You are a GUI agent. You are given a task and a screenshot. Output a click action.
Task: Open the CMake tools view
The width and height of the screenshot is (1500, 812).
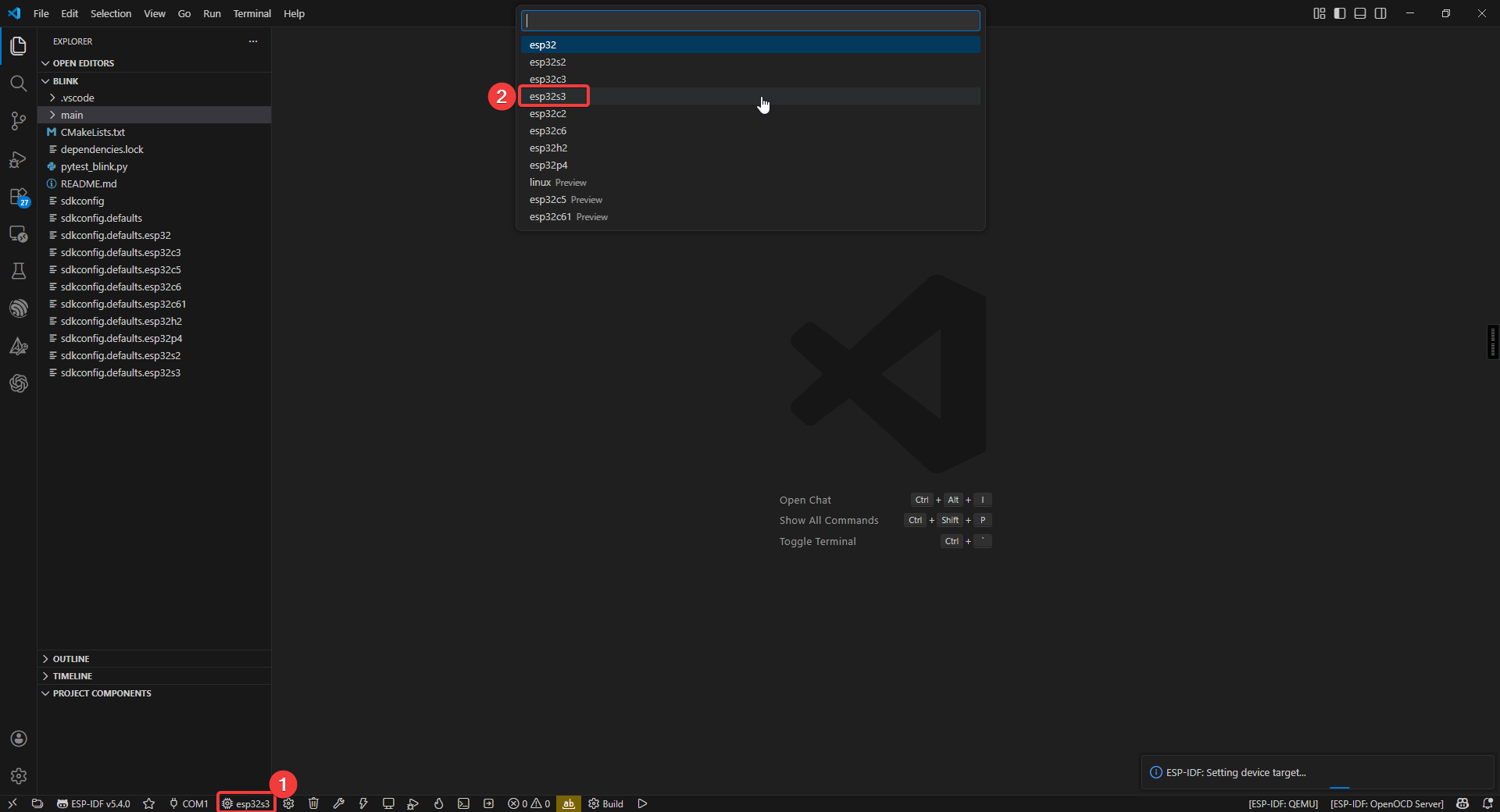click(19, 346)
